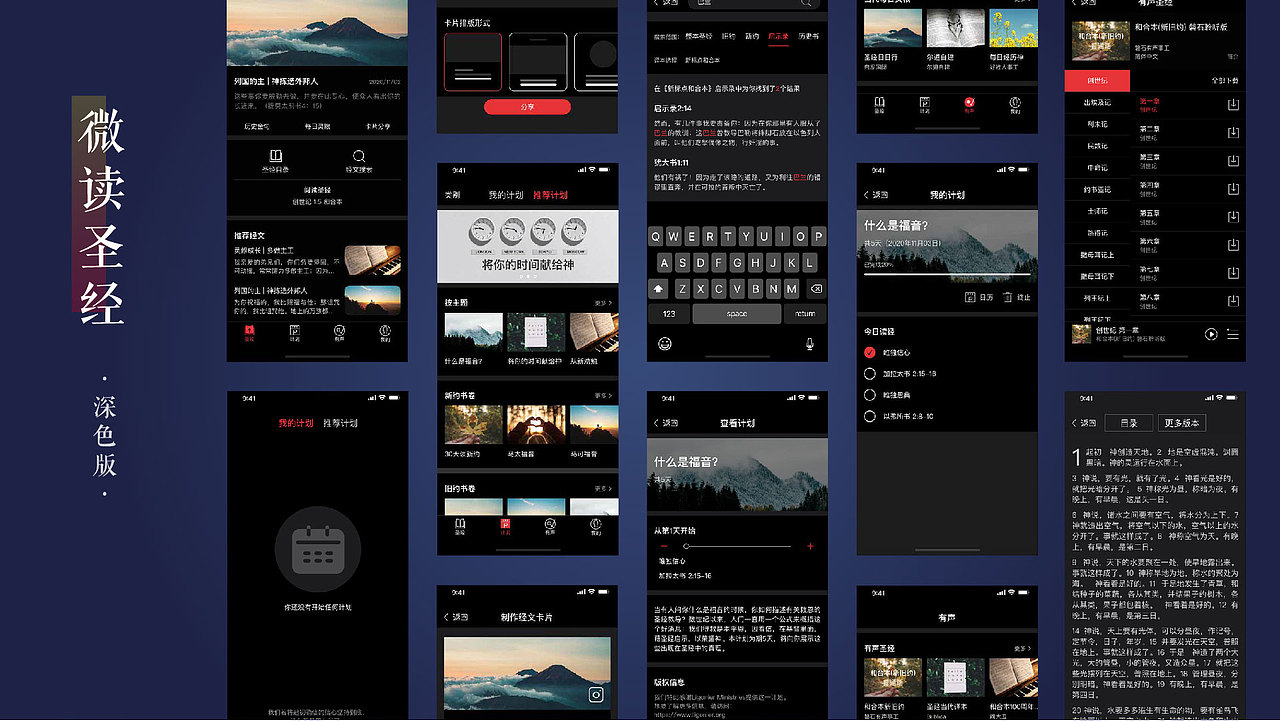Download 第二章 audio chapter

click(1233, 132)
